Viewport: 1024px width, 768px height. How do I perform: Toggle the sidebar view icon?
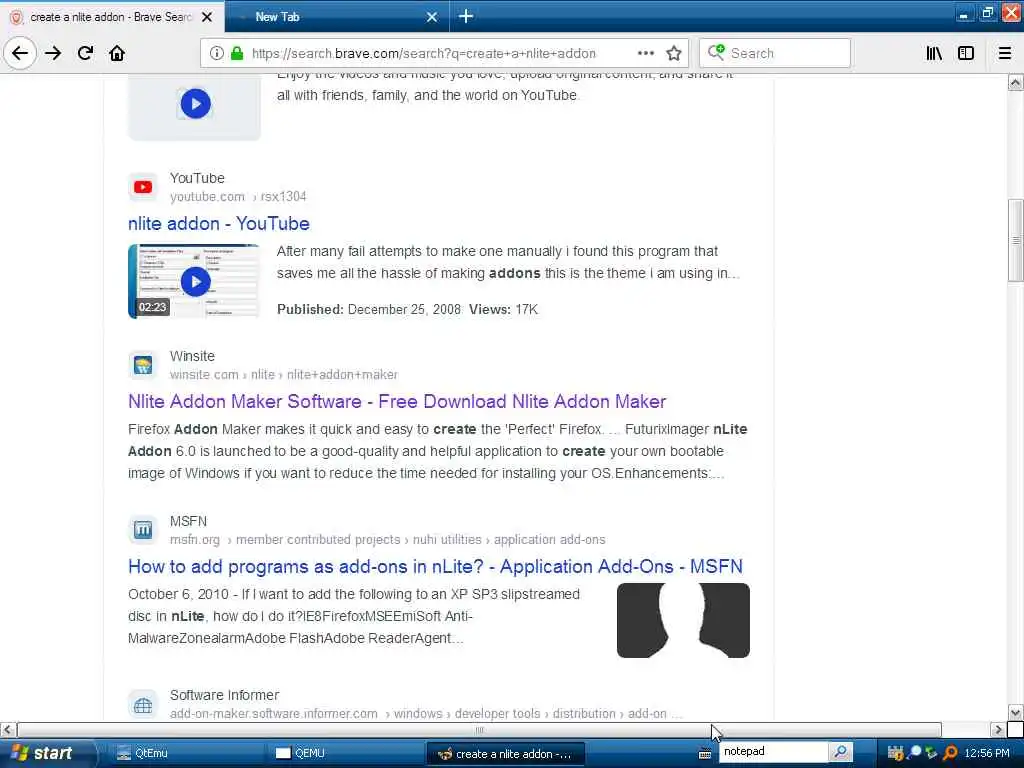coord(966,53)
